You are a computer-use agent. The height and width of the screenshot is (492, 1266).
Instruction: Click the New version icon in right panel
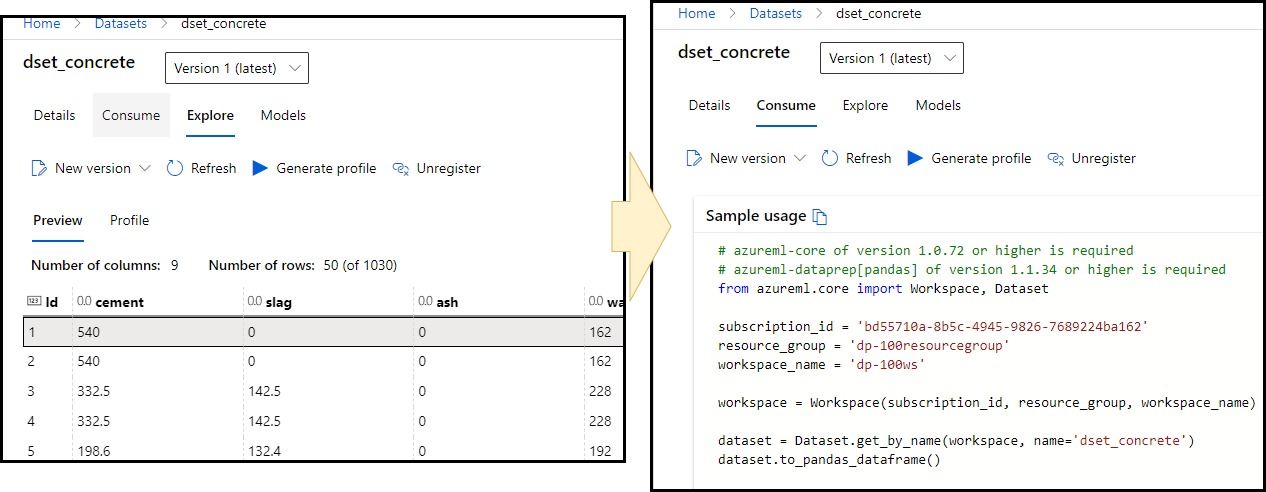694,158
